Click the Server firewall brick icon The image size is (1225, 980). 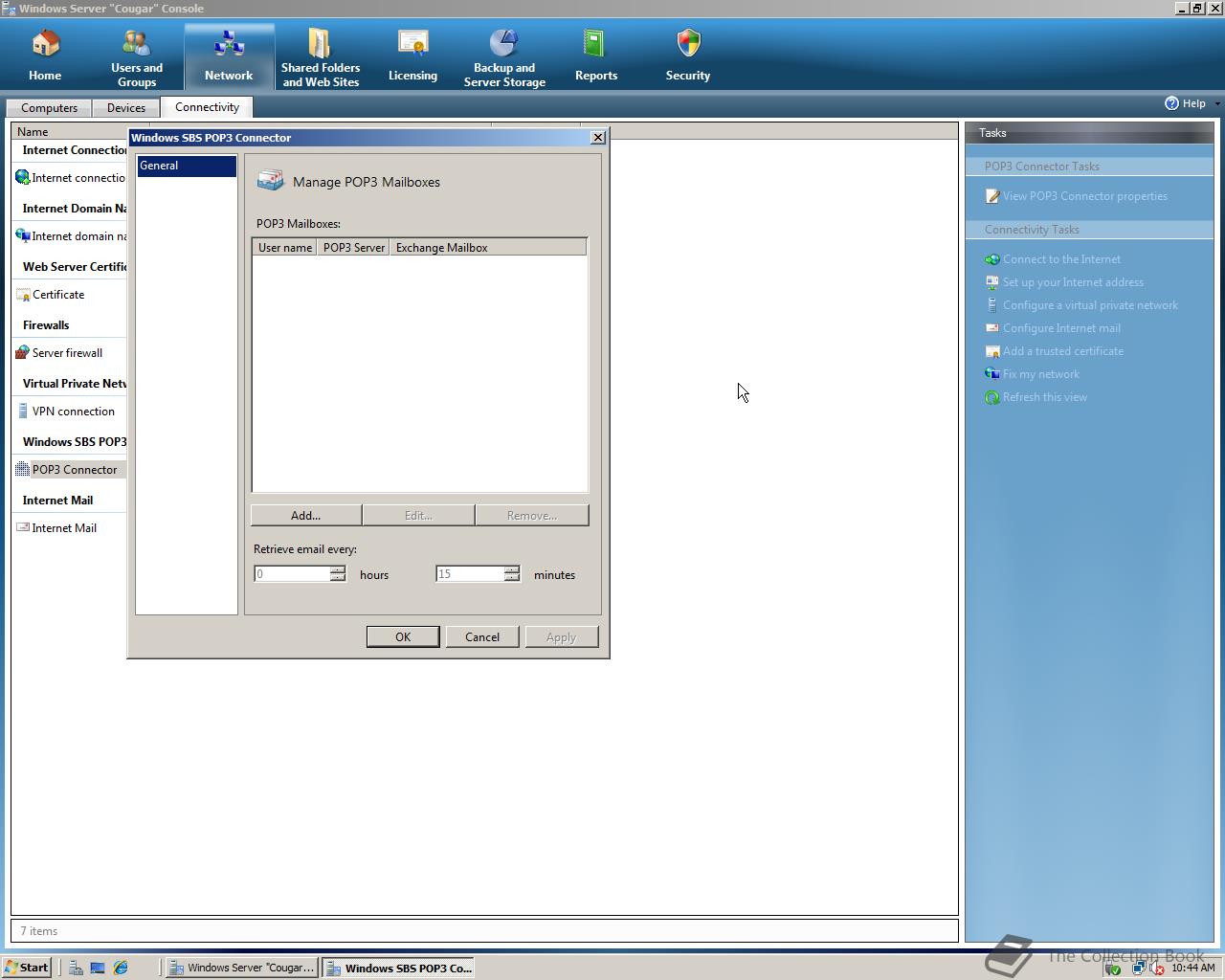(23, 352)
